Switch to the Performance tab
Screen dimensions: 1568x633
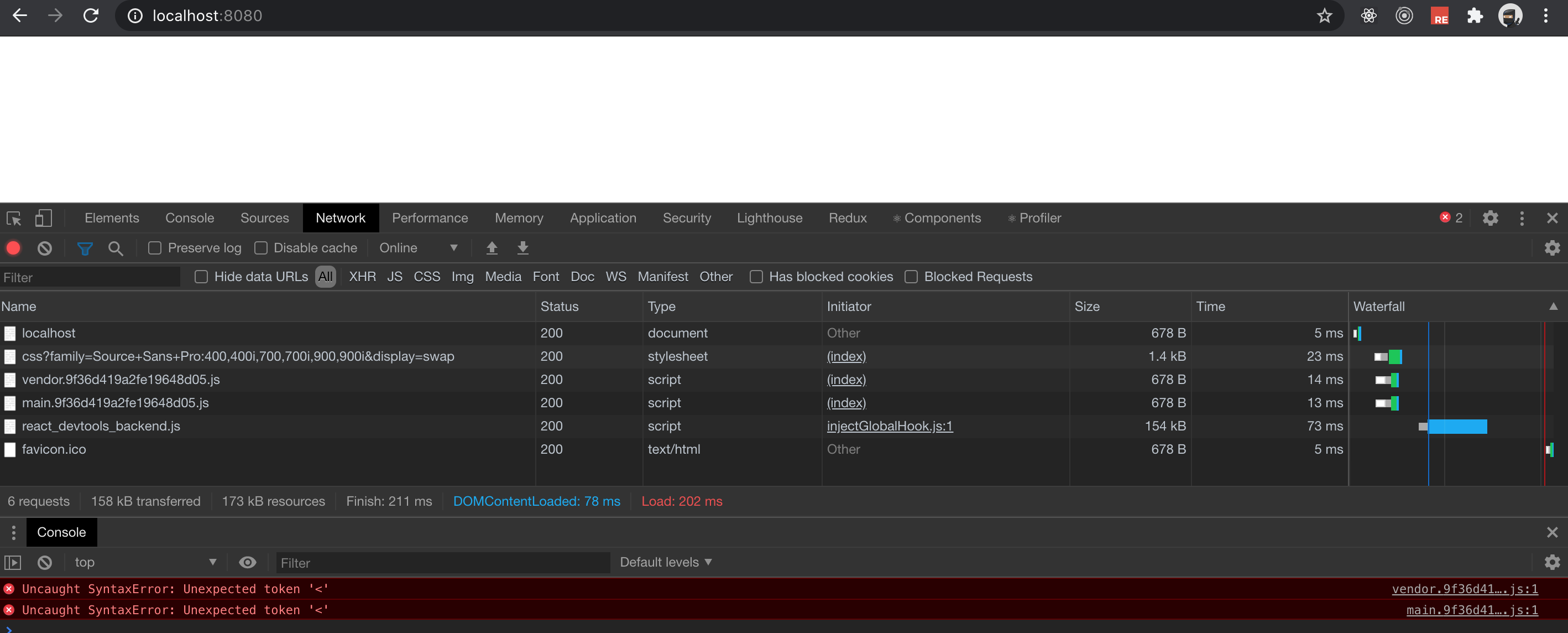point(430,217)
